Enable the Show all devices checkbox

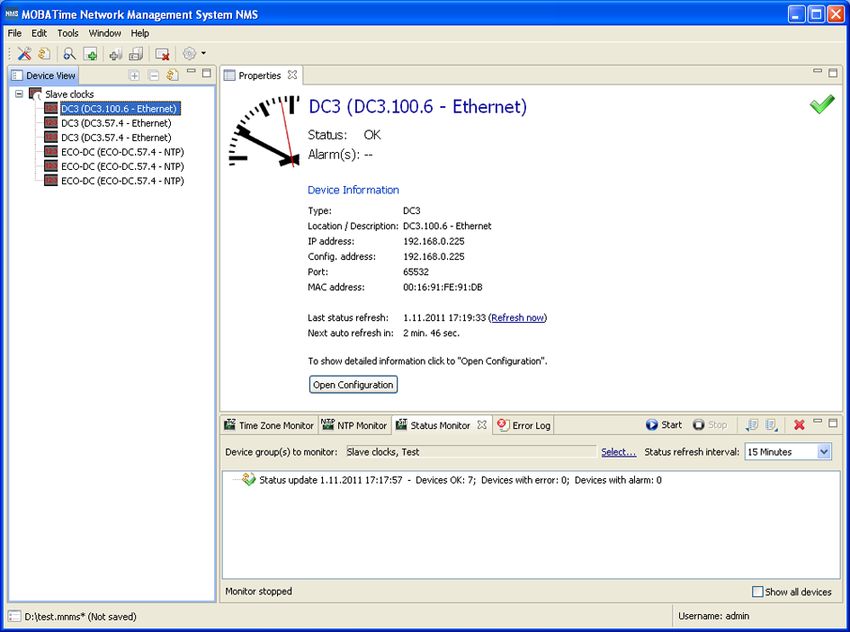pyautogui.click(x=757, y=592)
